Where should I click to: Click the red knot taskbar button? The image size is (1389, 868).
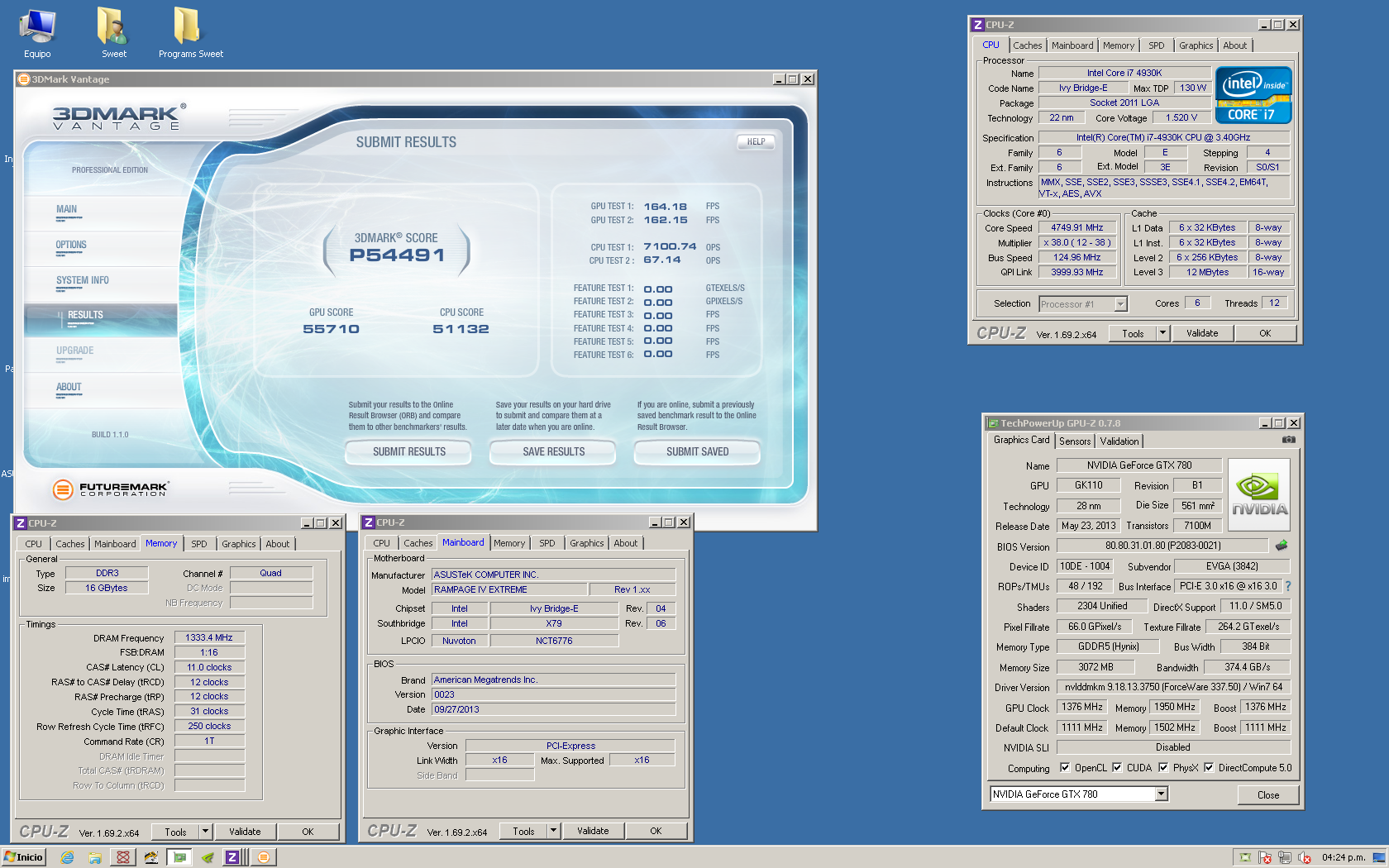[123, 857]
